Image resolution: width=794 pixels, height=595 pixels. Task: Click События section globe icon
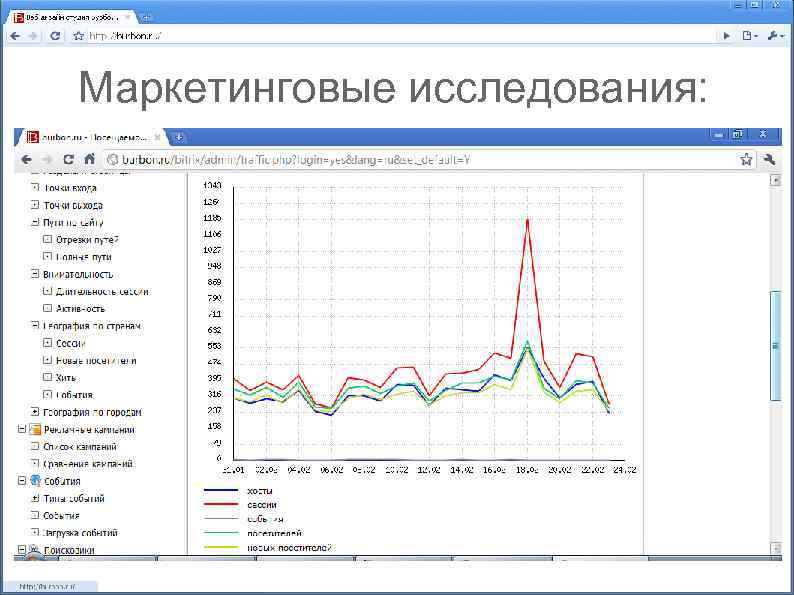[35, 481]
